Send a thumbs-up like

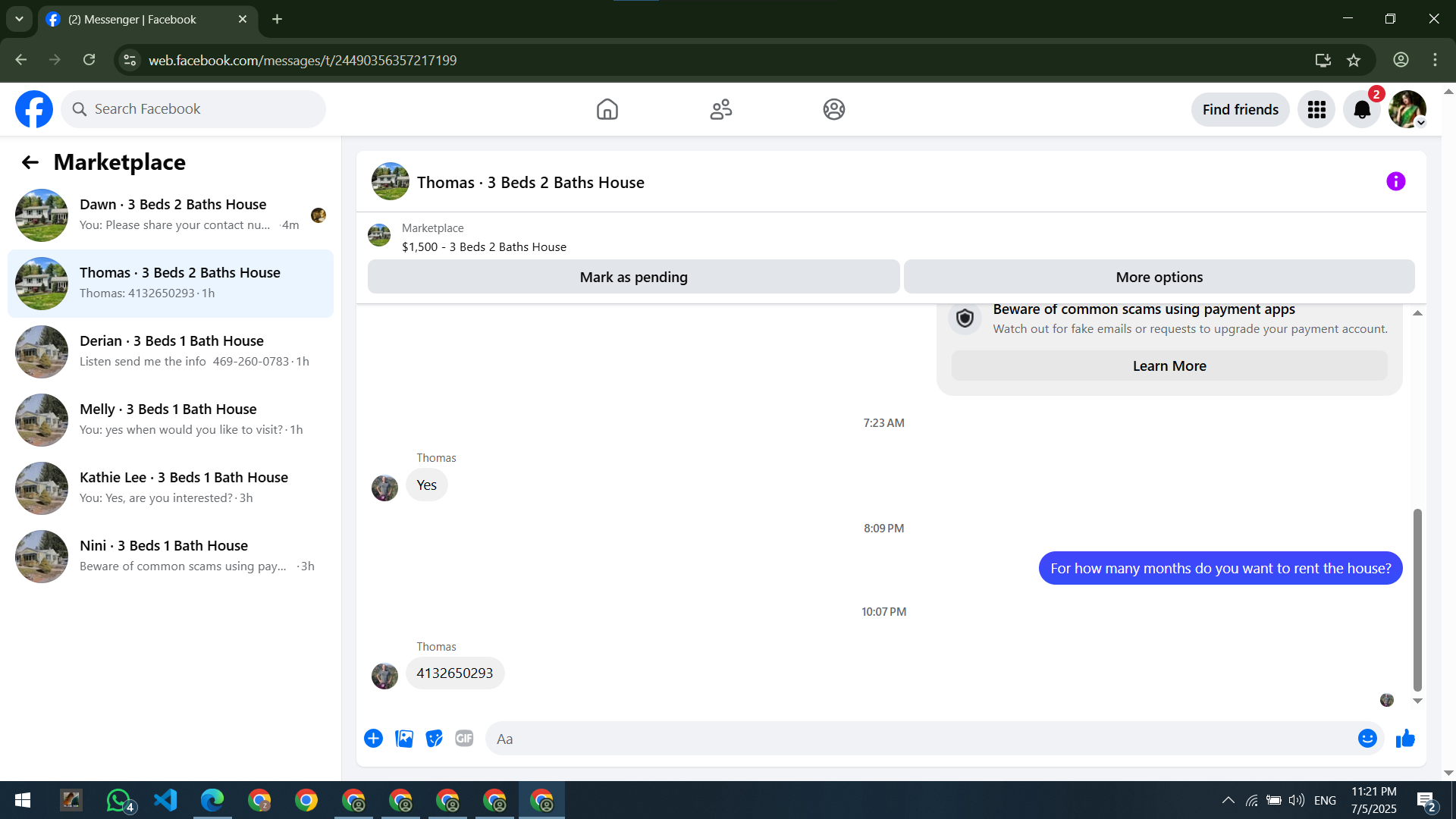pos(1405,739)
